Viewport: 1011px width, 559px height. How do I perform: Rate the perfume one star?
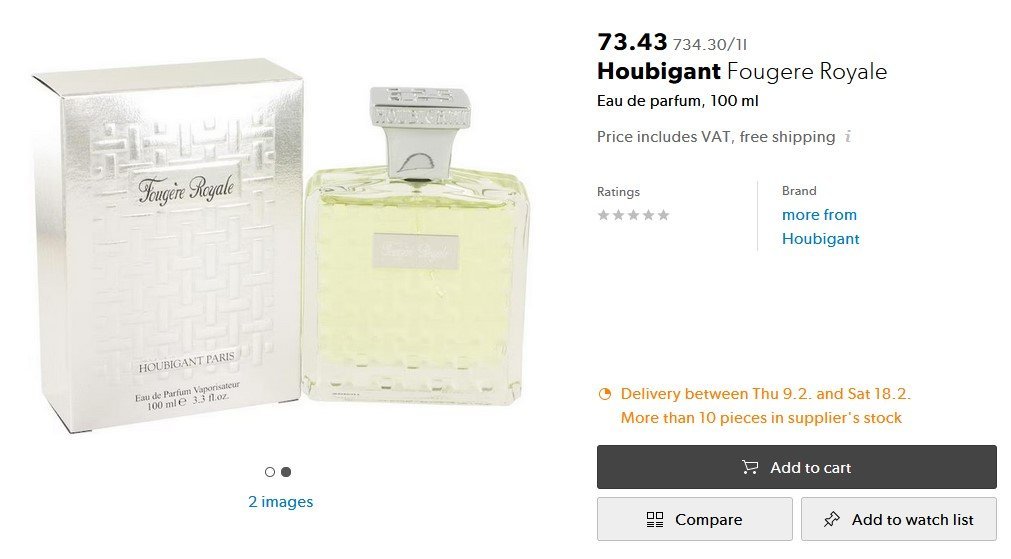tap(603, 215)
